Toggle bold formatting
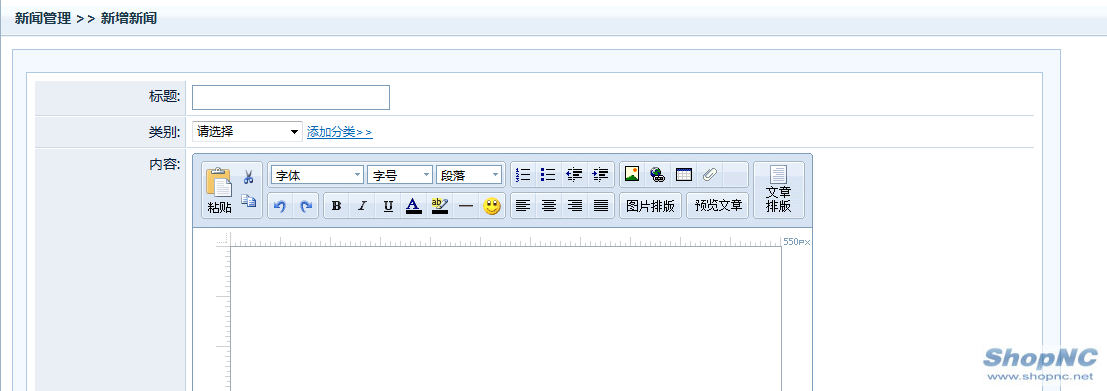This screenshot has width=1107, height=391. pyautogui.click(x=337, y=206)
